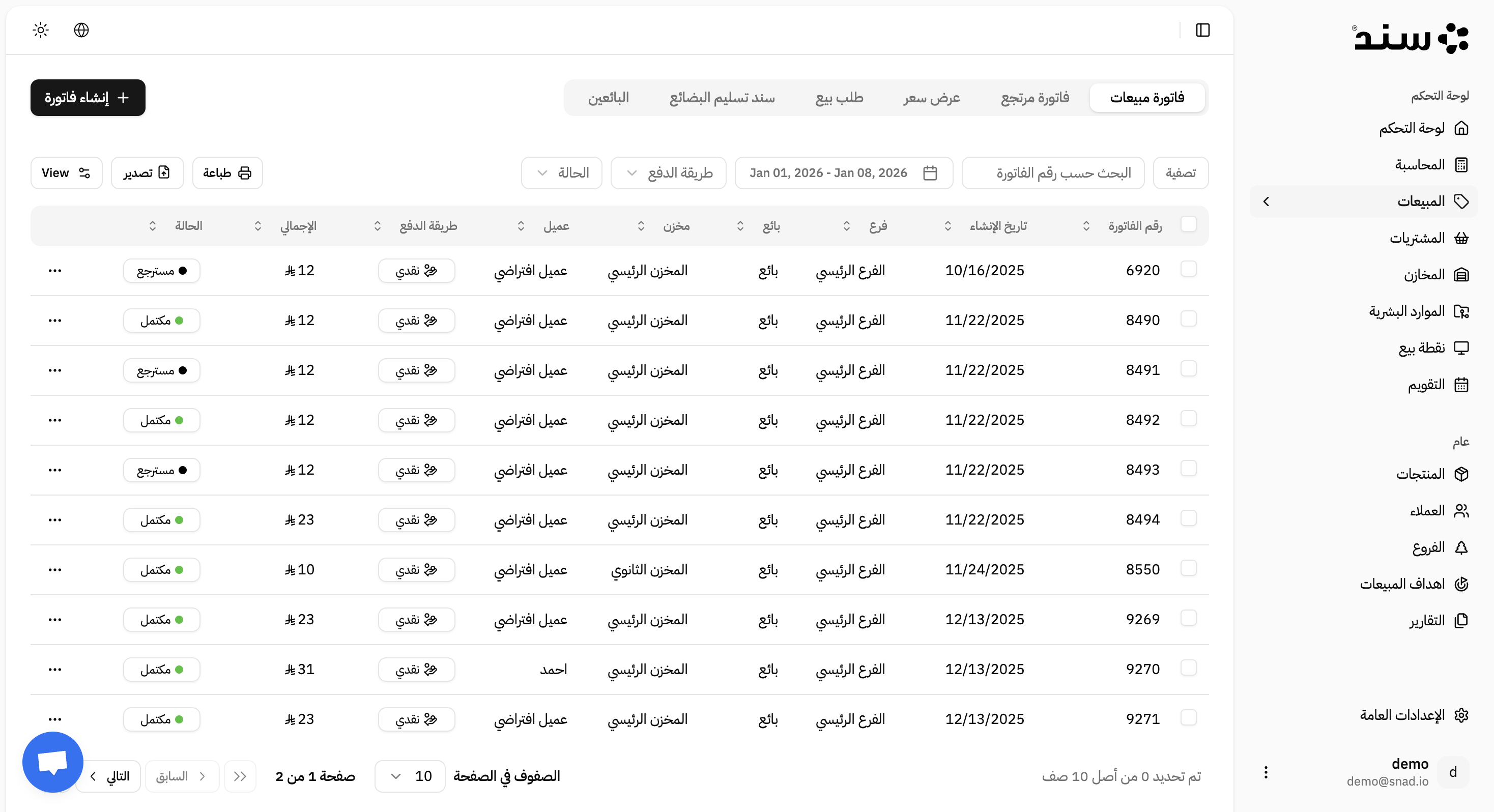Select the checkbox for invoice 9270
Screen dimensions: 1494x812
click(x=1190, y=668)
